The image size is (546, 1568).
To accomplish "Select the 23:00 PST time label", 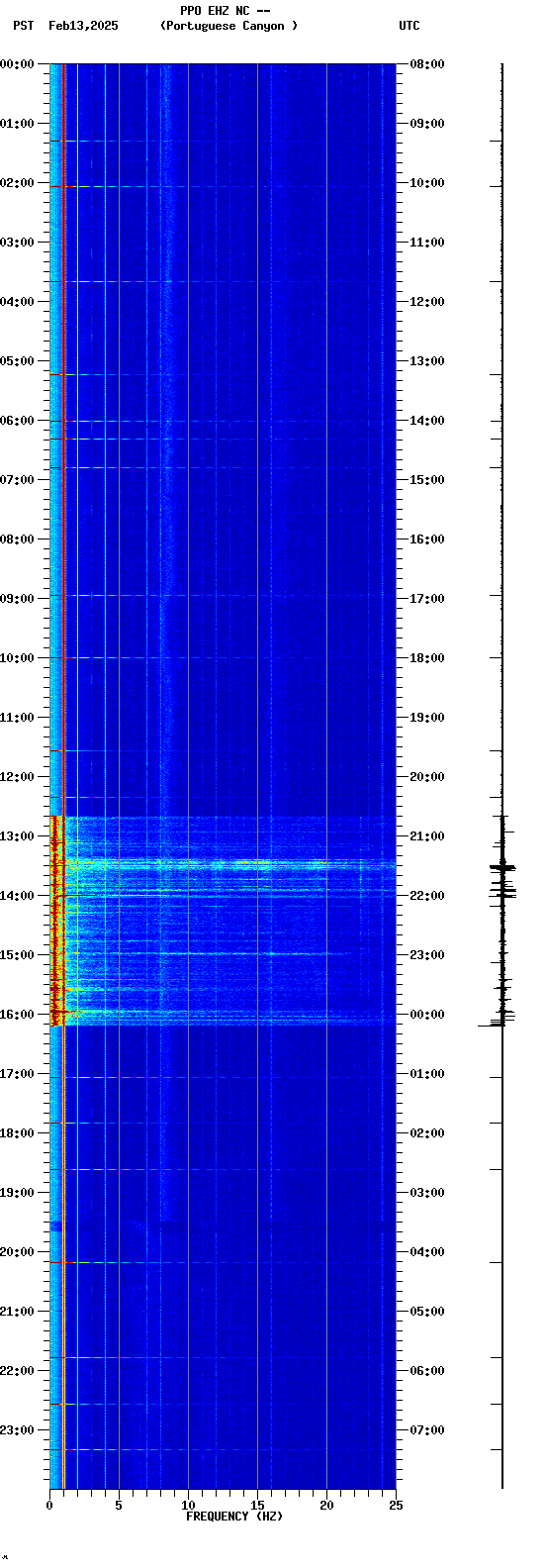I will tap(18, 1430).
